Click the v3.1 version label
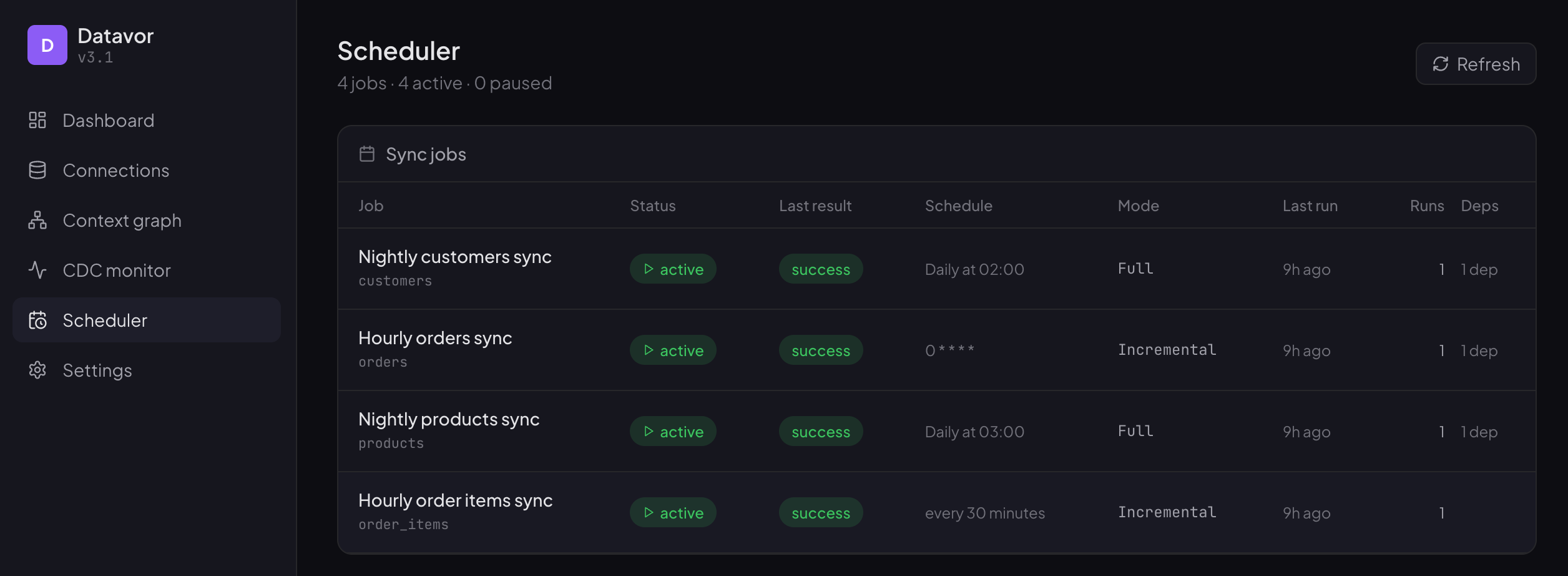Viewport: 1568px width, 576px height. tap(96, 57)
